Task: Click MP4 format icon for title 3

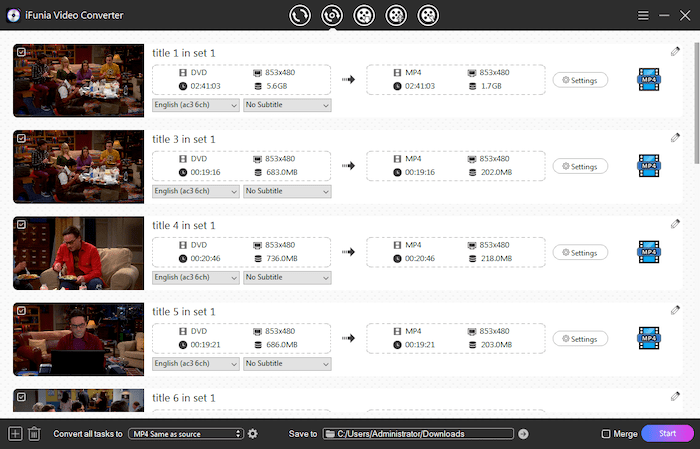Action: [648, 166]
